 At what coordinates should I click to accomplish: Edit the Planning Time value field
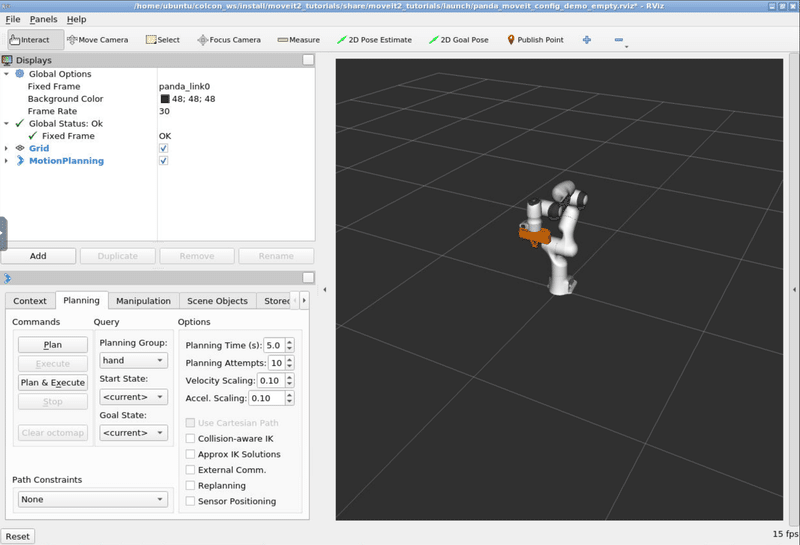[x=274, y=345]
